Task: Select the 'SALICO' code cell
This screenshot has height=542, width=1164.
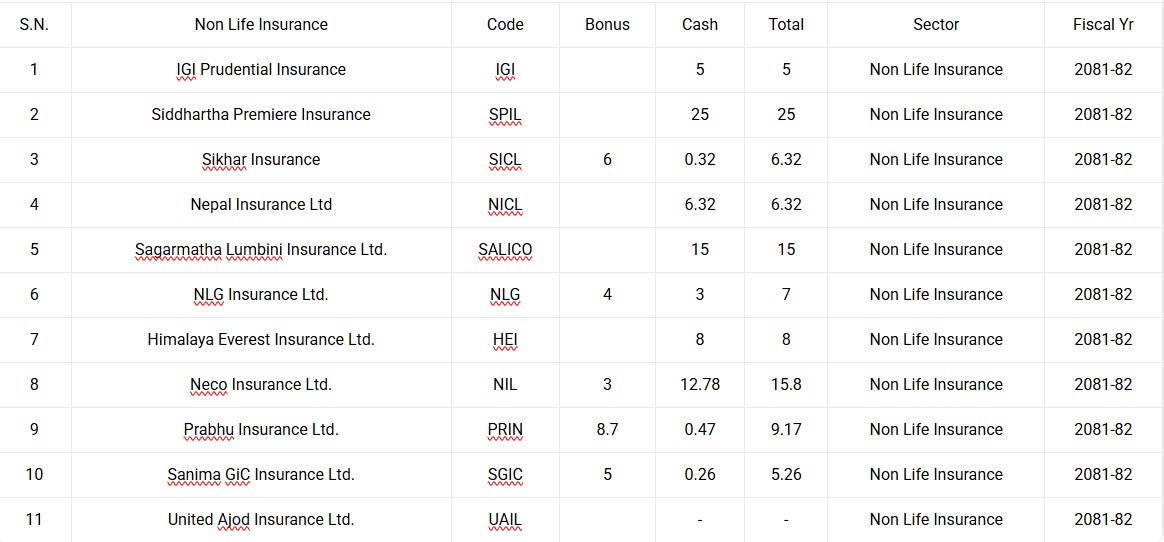Action: coord(505,249)
